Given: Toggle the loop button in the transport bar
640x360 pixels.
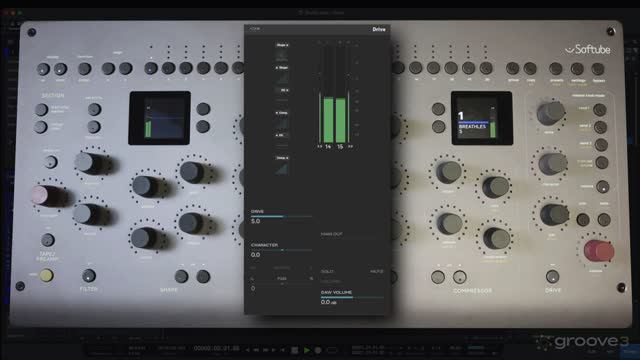Looking at the screenshot, I should click(332, 350).
